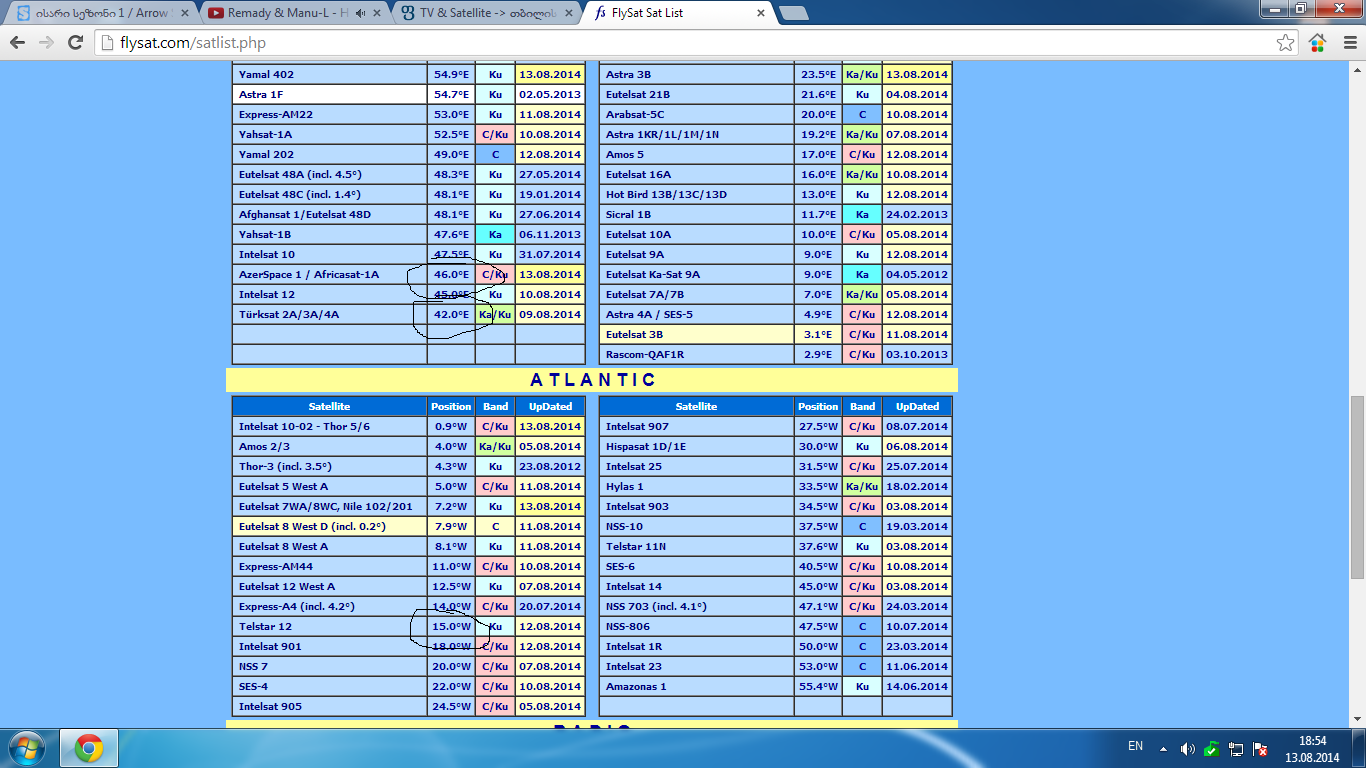Click the Chrome icon in the taskbar
The height and width of the screenshot is (768, 1366).
(x=89, y=748)
